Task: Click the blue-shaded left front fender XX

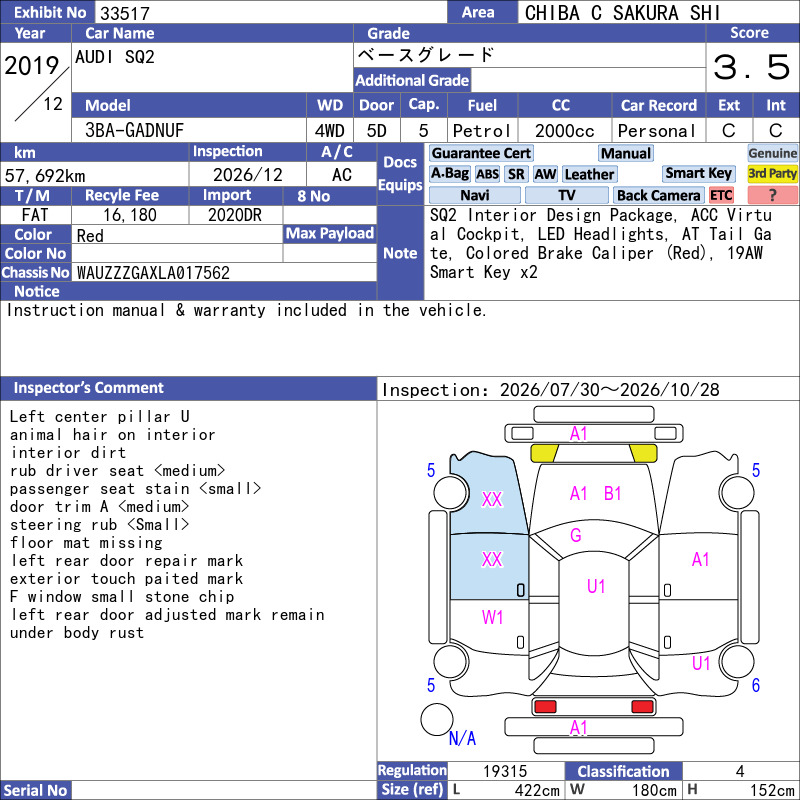Action: [x=492, y=499]
